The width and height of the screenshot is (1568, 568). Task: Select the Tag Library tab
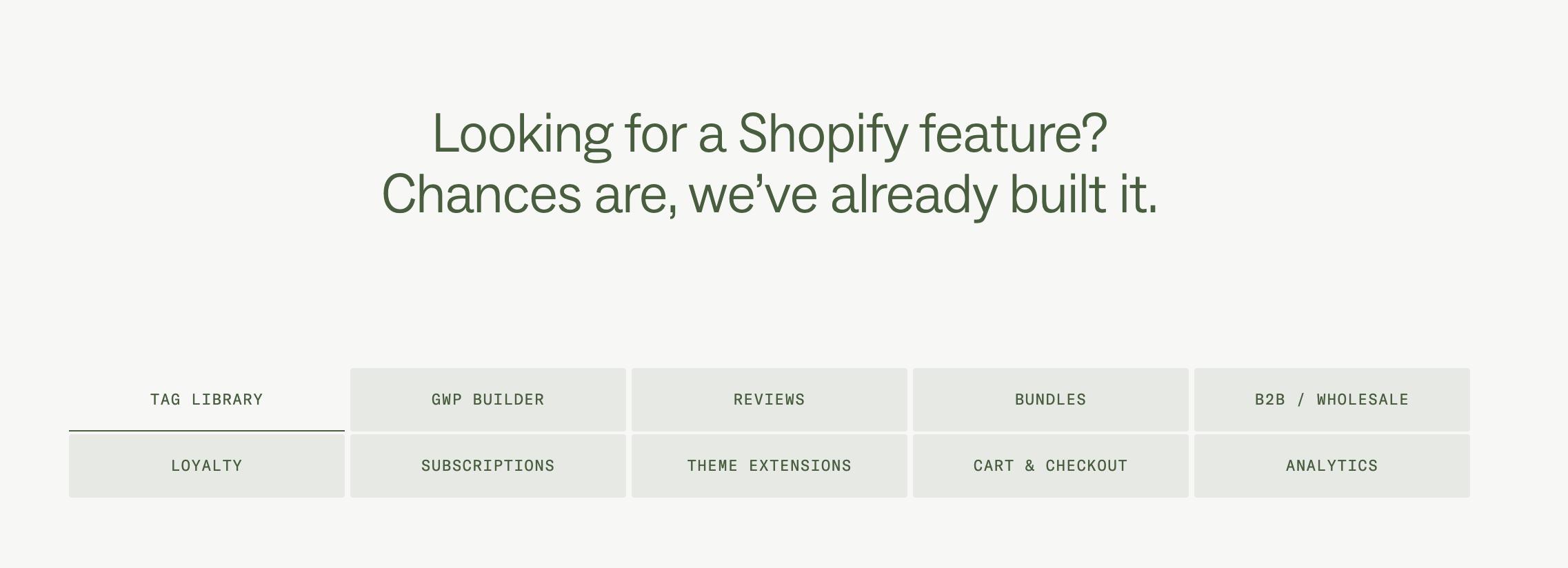click(x=207, y=400)
